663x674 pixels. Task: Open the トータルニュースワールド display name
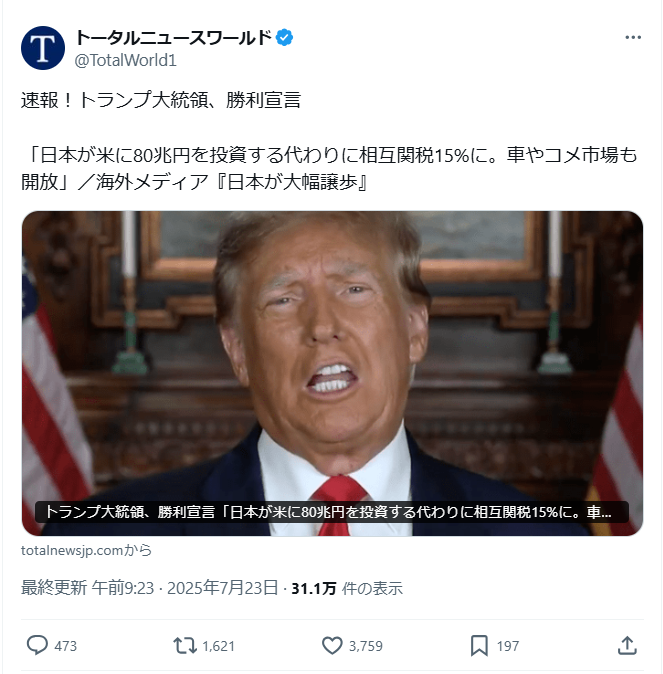[x=174, y=38]
